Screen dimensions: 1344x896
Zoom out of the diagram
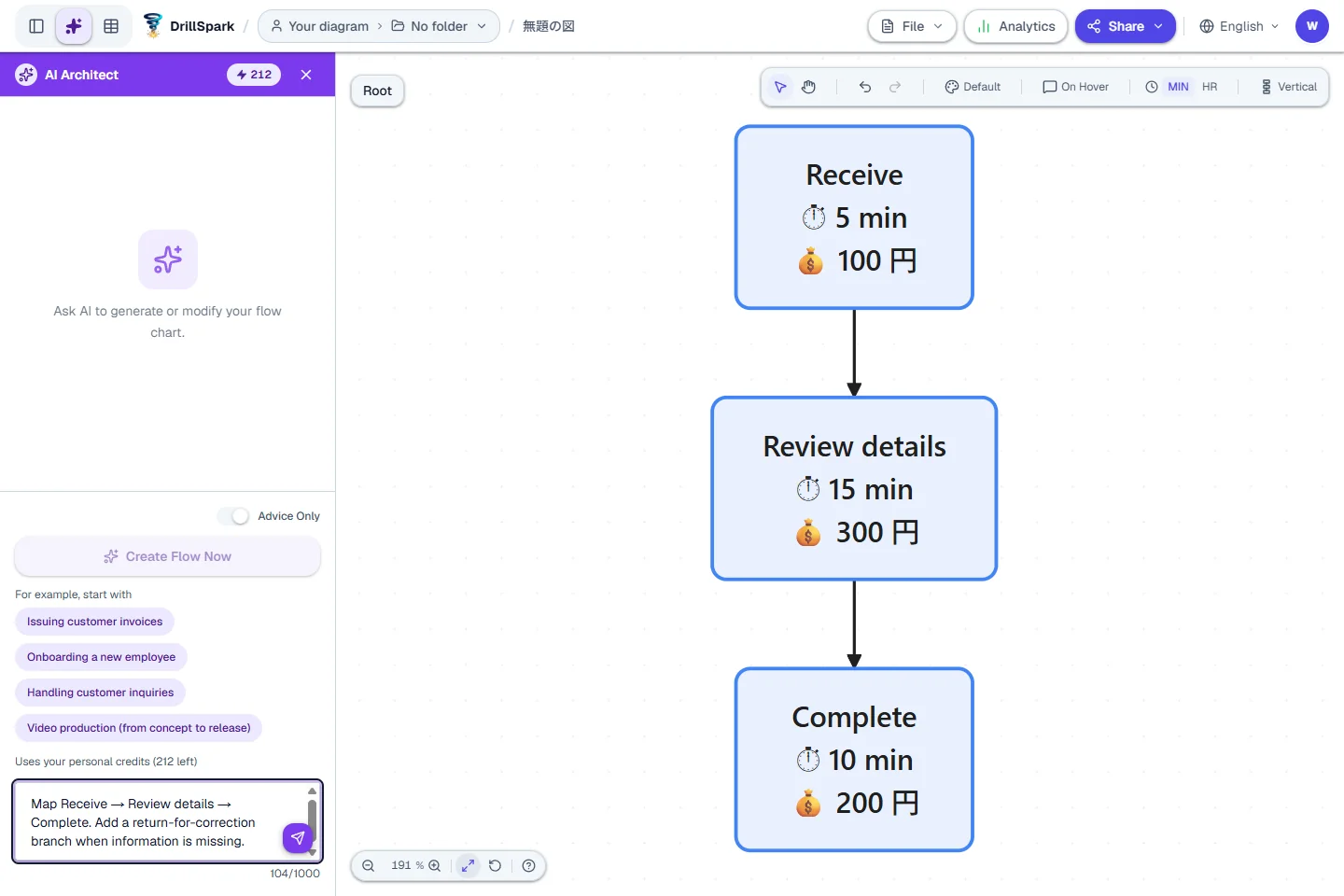pos(369,866)
